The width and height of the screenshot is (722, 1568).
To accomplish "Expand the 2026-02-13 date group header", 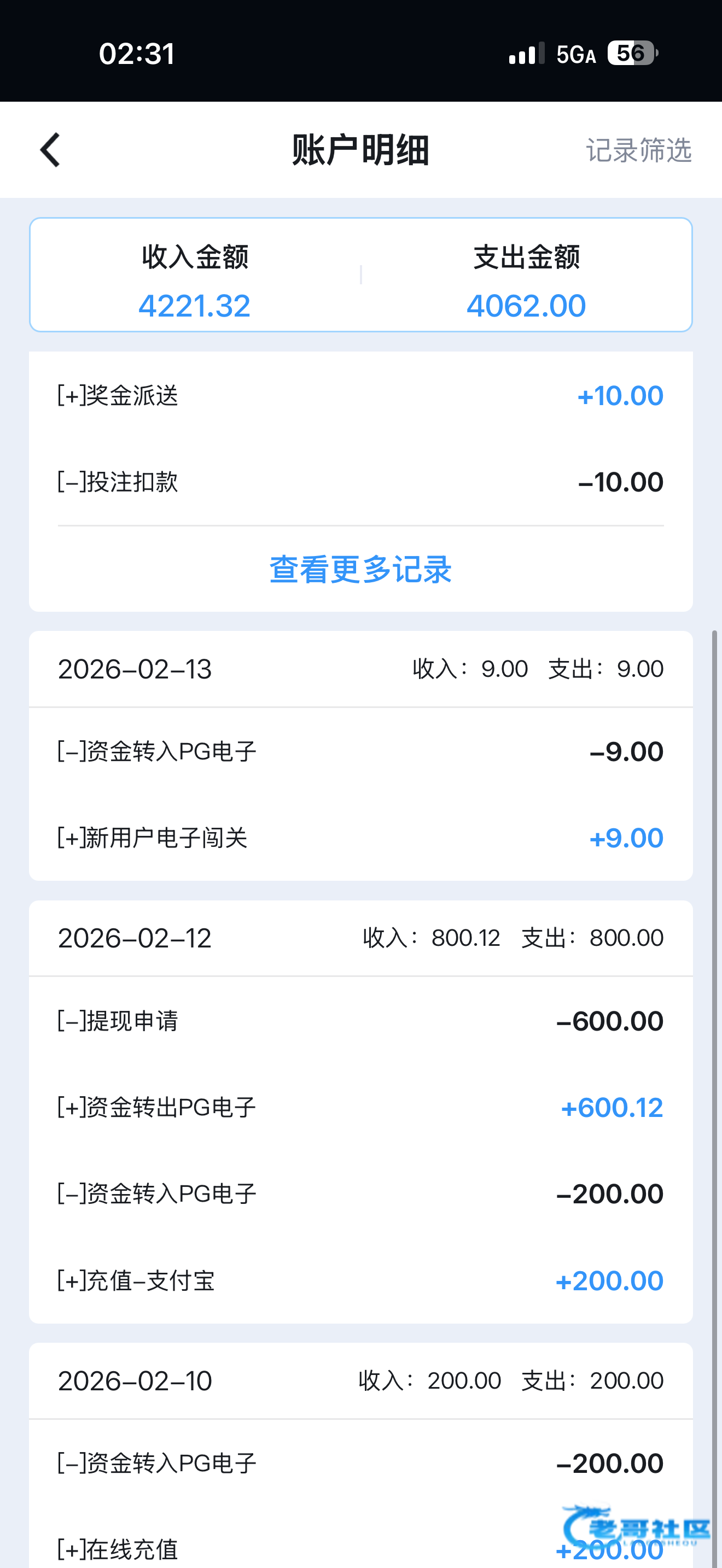I will click(x=360, y=669).
